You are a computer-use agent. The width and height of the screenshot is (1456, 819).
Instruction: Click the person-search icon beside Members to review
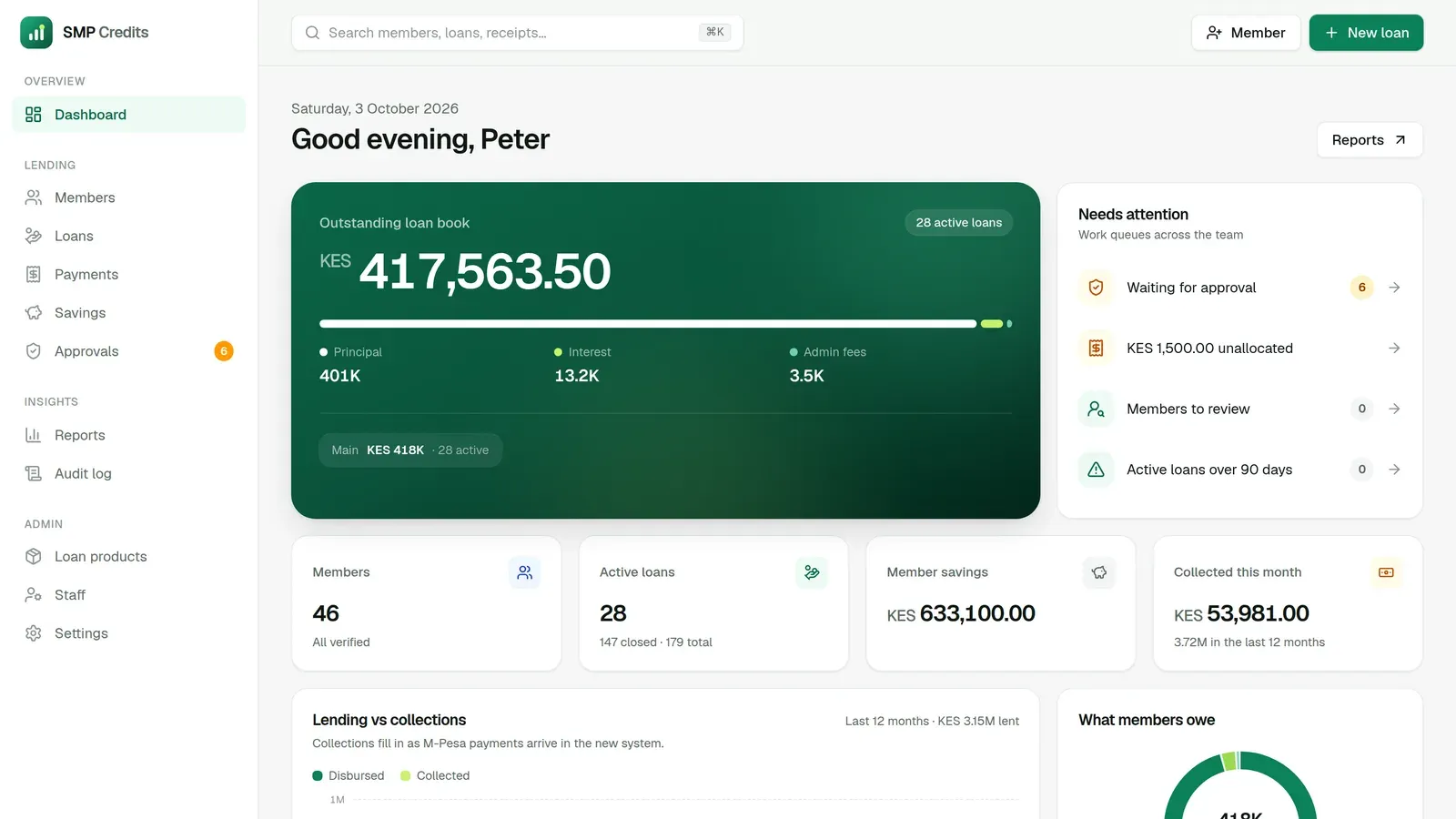point(1096,409)
